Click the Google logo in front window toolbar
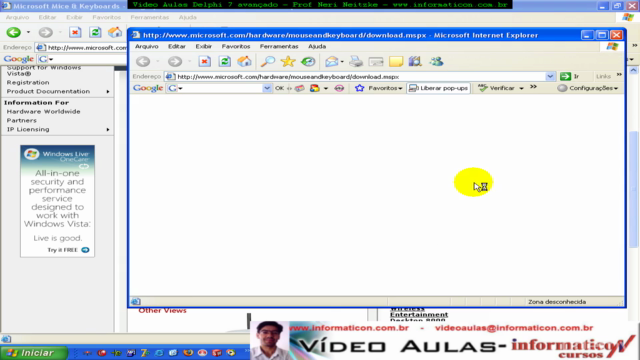Screen dimensions: 640x360 pyautogui.click(x=148, y=88)
